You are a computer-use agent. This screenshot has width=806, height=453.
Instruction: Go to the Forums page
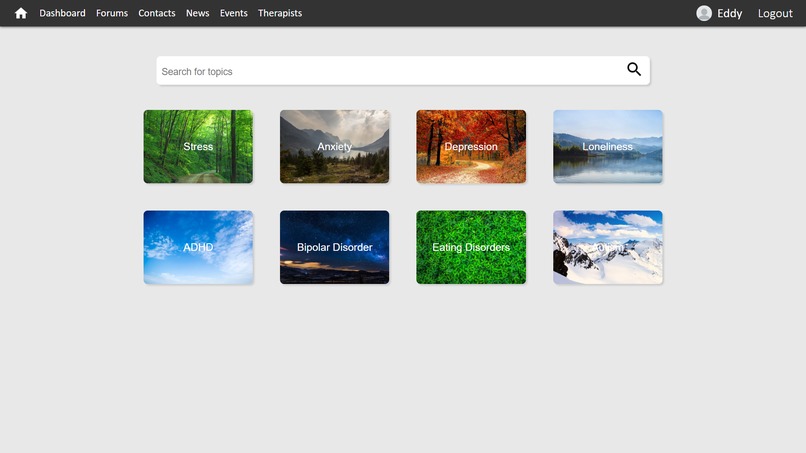point(112,13)
